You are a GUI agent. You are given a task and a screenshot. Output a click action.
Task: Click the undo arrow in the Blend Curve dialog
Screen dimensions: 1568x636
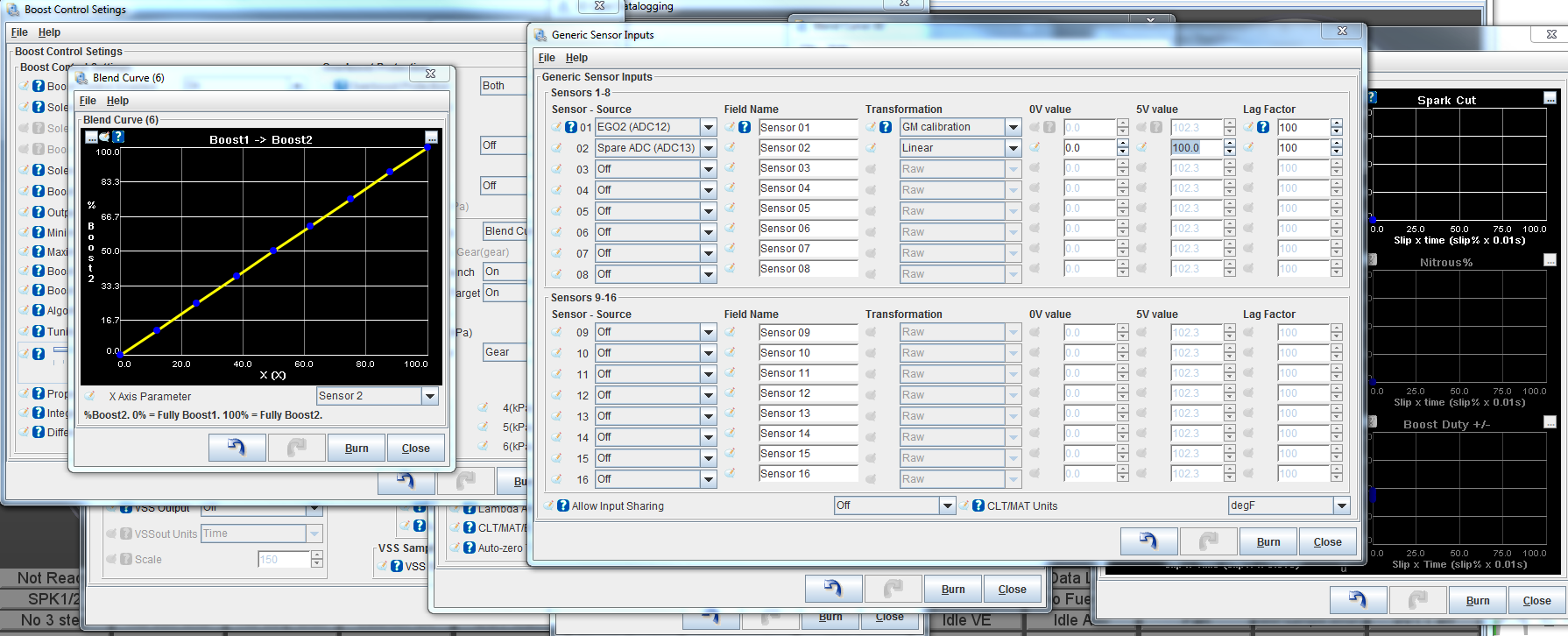237,448
